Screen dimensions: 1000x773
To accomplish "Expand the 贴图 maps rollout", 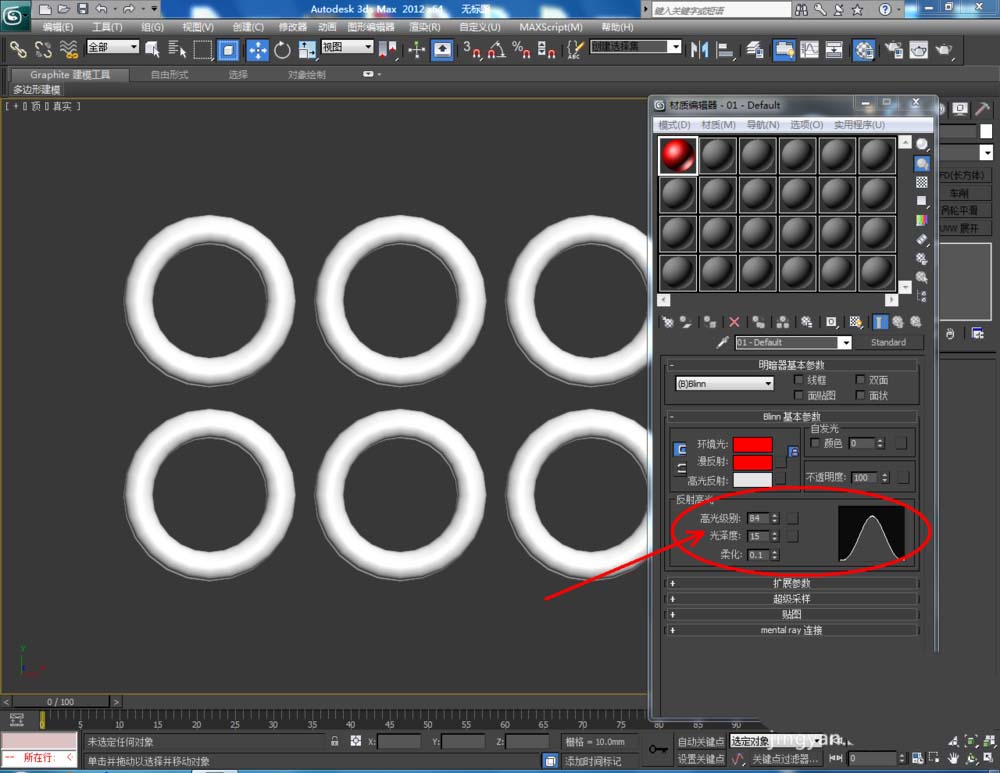I will [791, 614].
